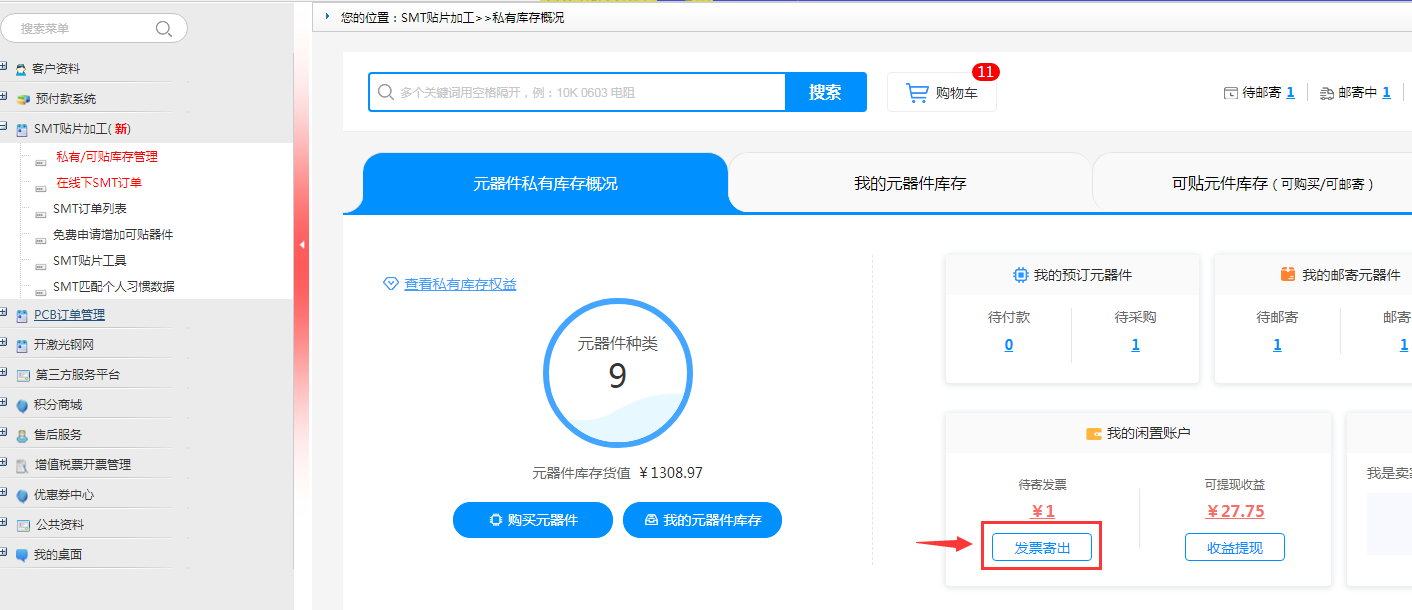Collapse the SMT贴片加工 tree node
Screen dimensions: 1412x610
pyautogui.click(x=4, y=128)
